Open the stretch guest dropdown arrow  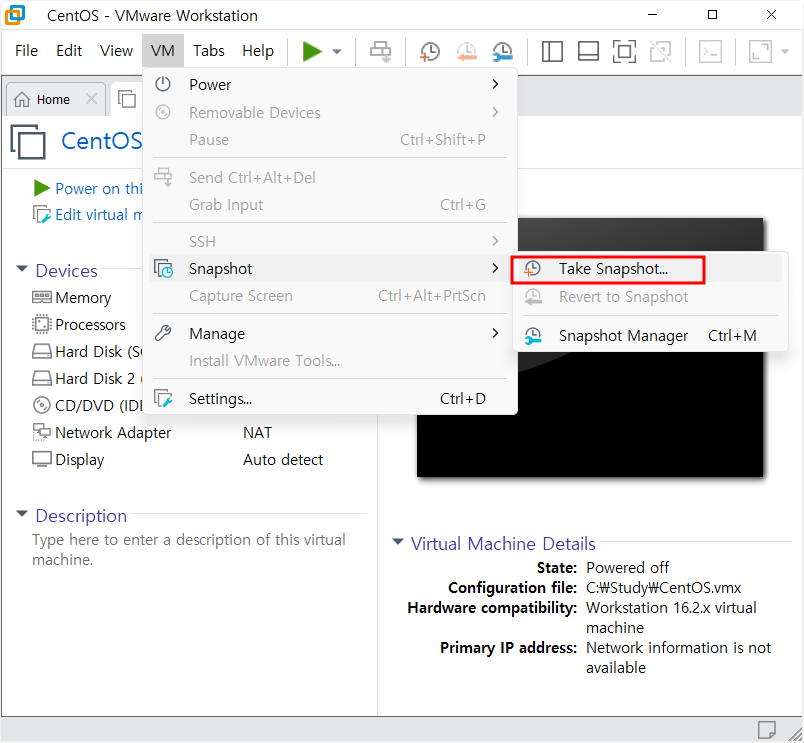tap(785, 51)
